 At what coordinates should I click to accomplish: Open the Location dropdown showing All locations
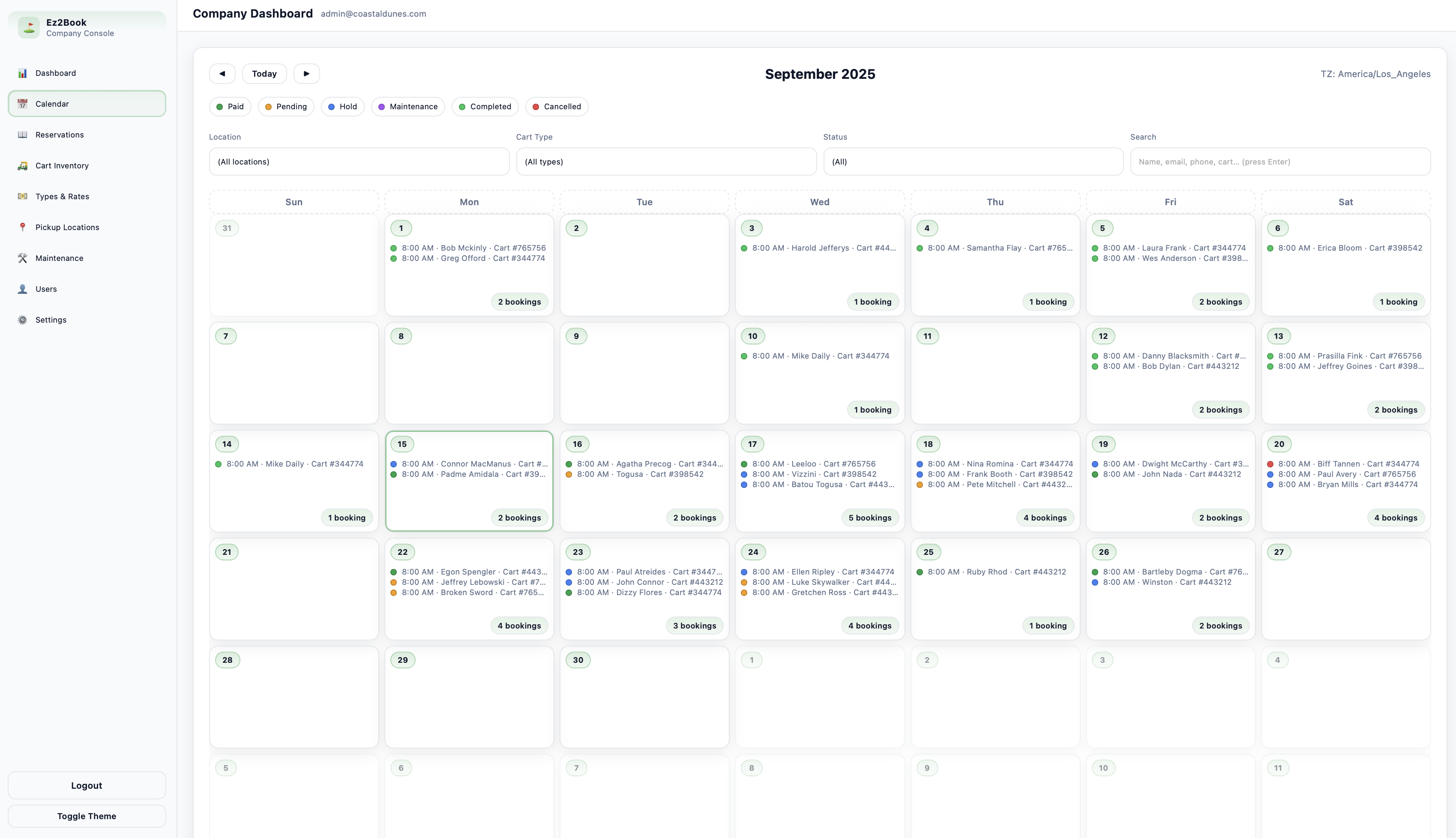pyautogui.click(x=359, y=162)
